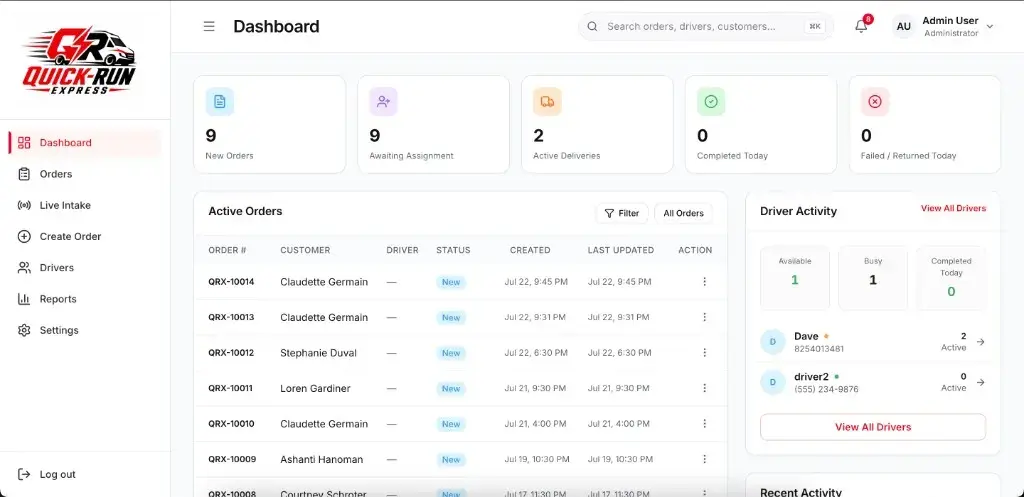Image resolution: width=1024 pixels, height=497 pixels.
Task: Open Reports from sidebar
Action: pos(85,299)
